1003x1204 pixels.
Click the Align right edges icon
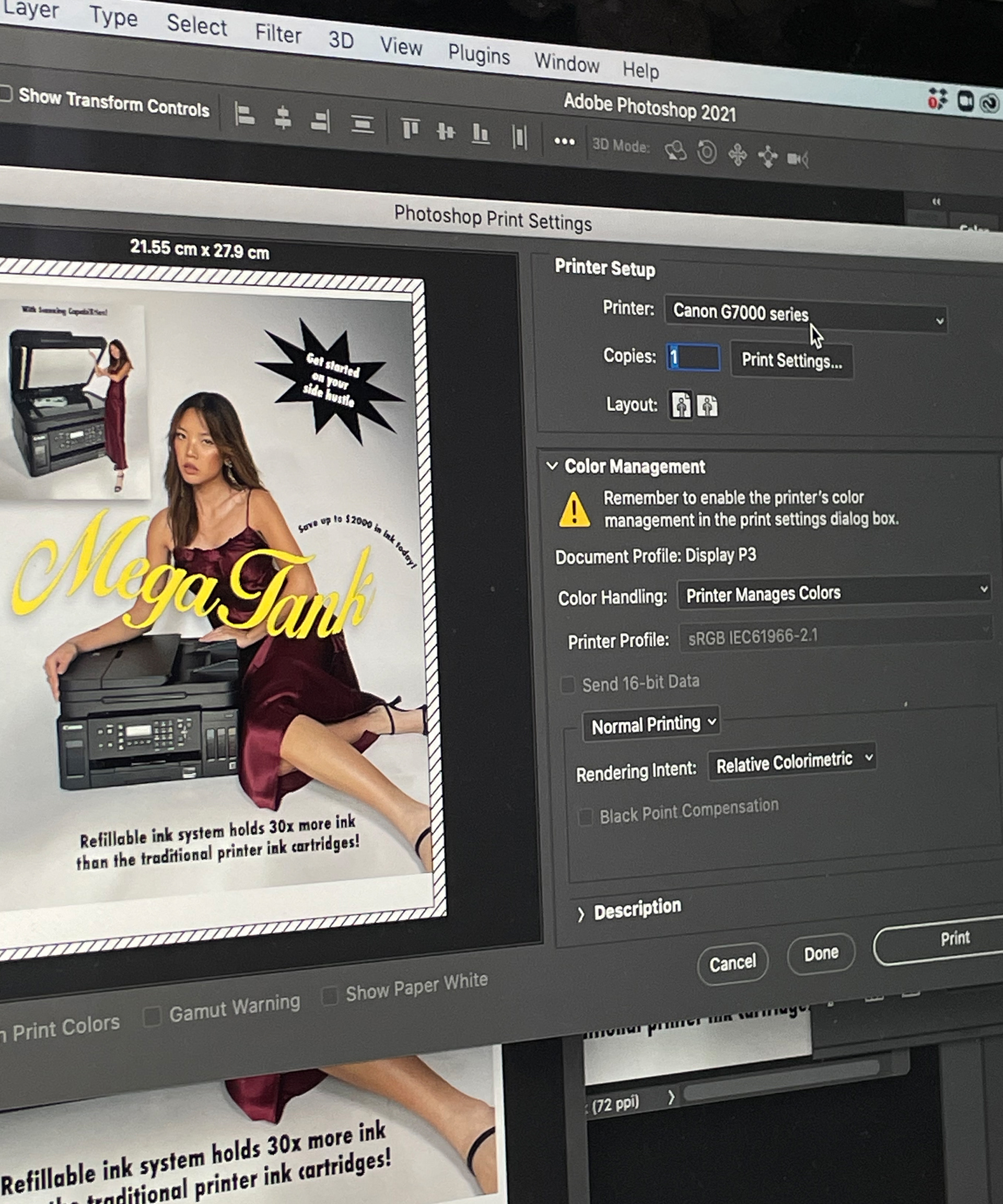point(320,121)
